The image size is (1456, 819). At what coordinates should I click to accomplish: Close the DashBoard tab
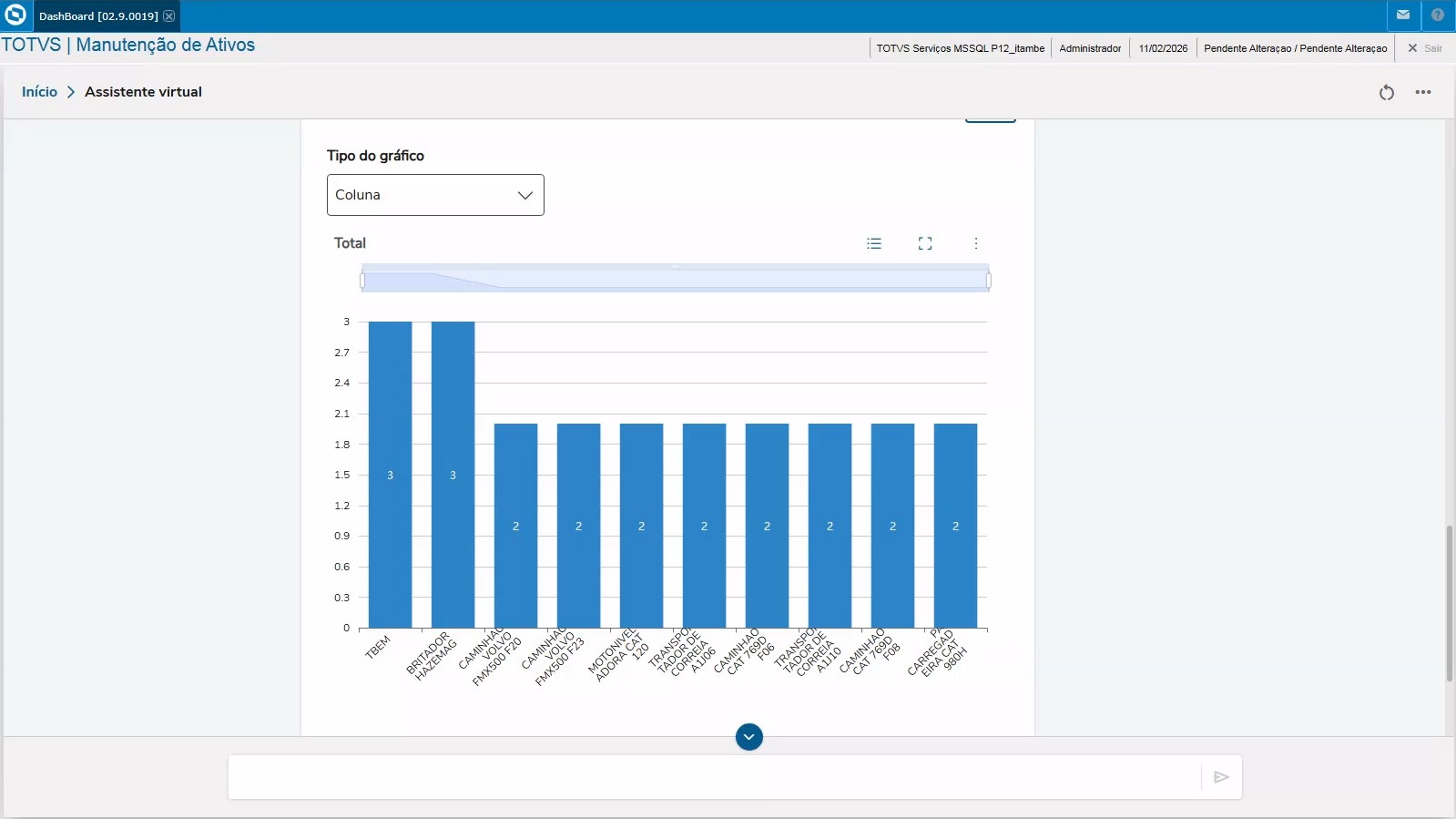(x=168, y=16)
